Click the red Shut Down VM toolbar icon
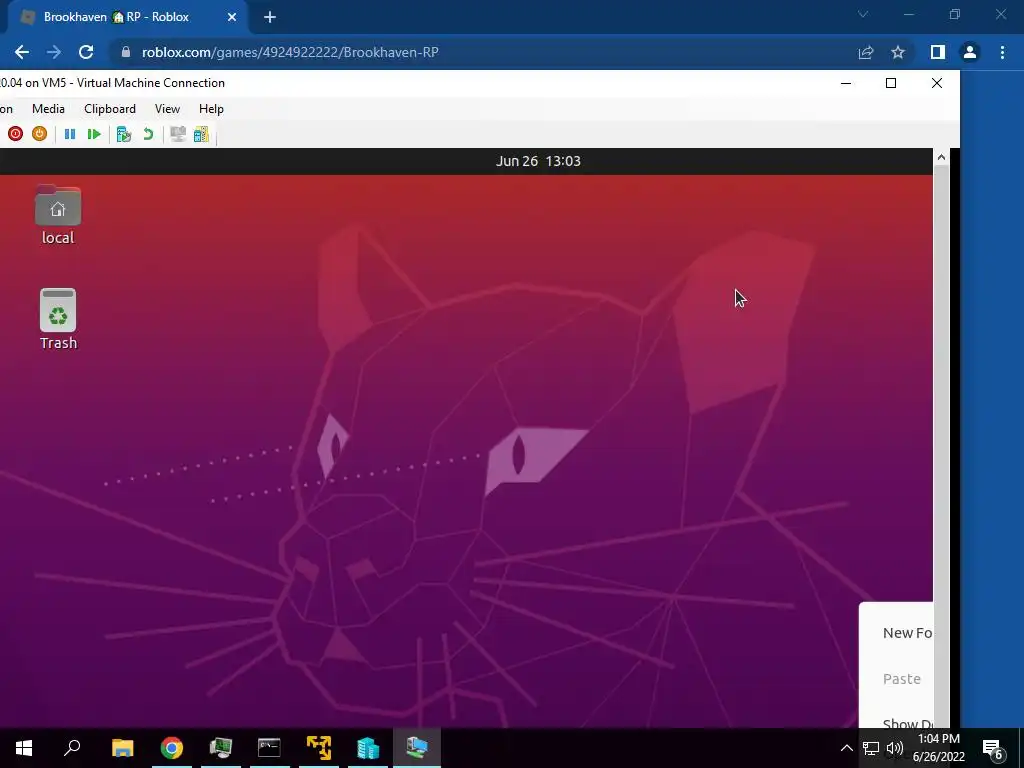The image size is (1024, 768). point(15,134)
